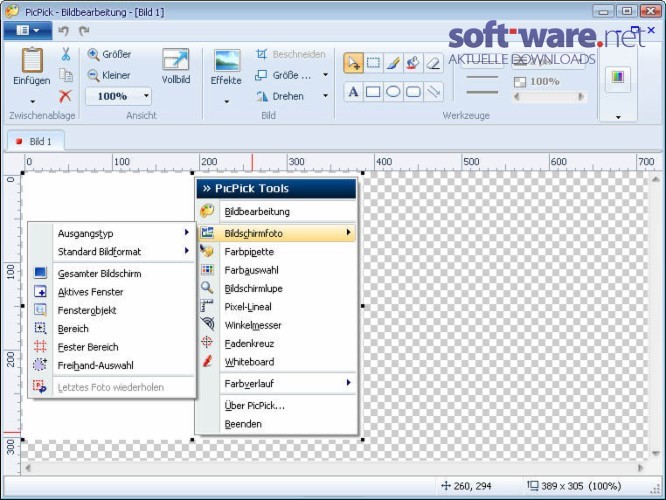Click the Beschneiden crop button
This screenshot has width=666, height=500.
coord(291,54)
